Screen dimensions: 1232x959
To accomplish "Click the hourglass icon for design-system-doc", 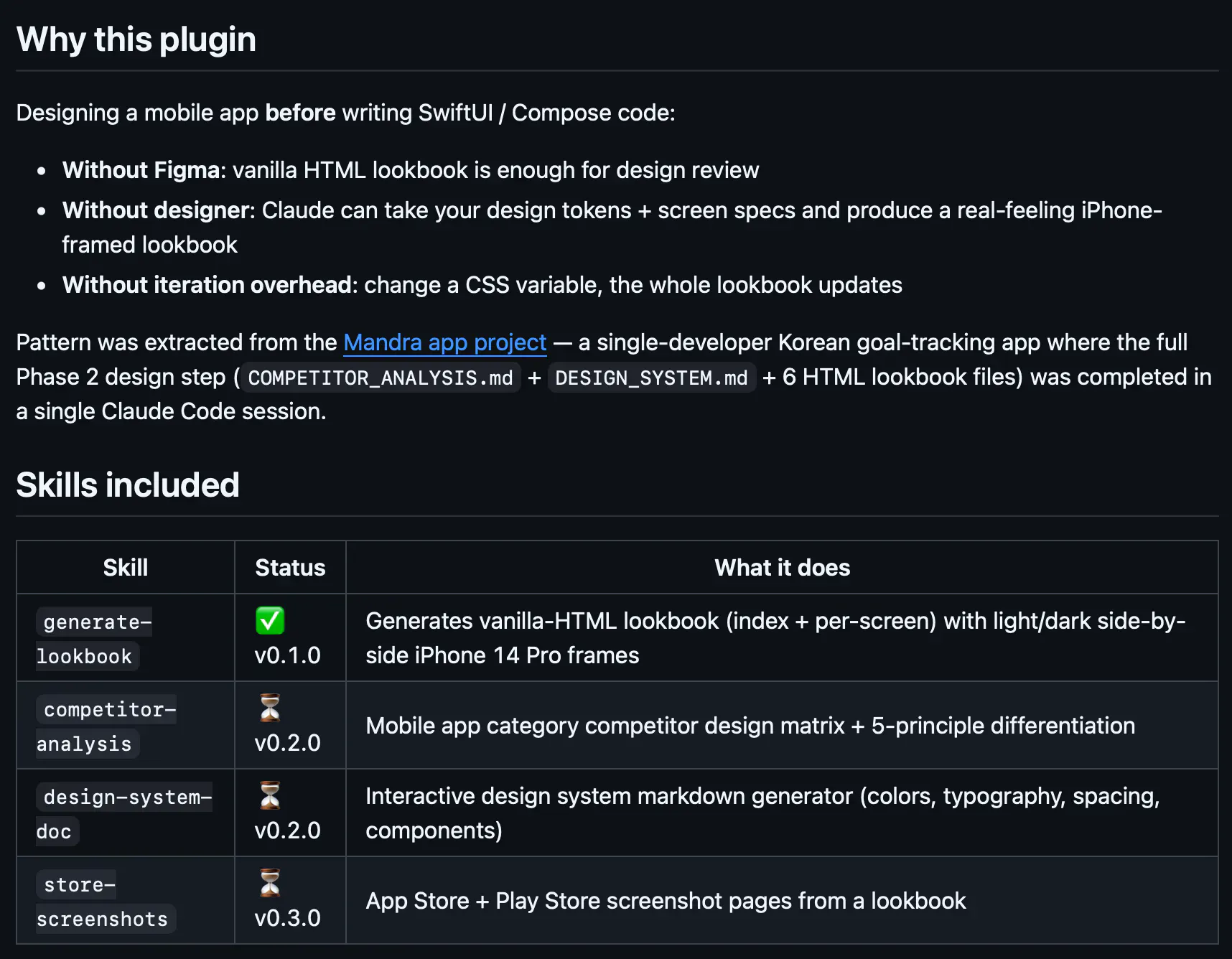I will click(x=270, y=796).
